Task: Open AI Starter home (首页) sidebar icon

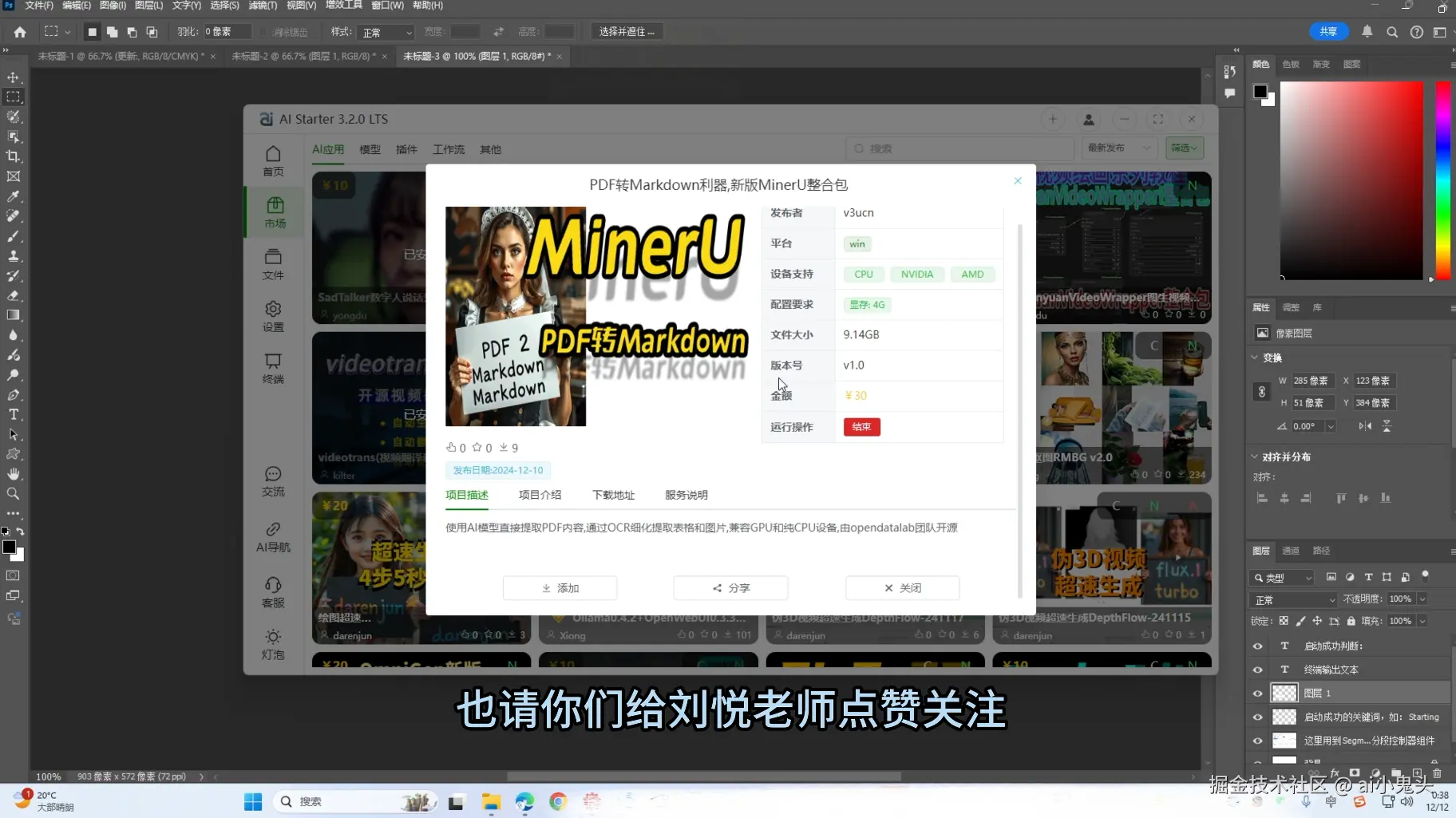Action: click(273, 160)
